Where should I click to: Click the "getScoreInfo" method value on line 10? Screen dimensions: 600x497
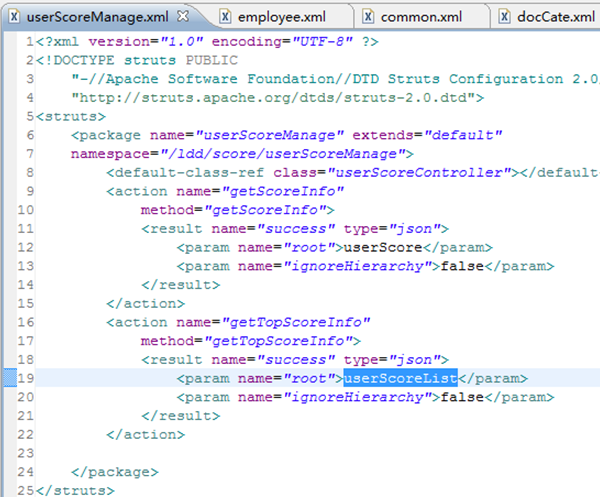266,210
